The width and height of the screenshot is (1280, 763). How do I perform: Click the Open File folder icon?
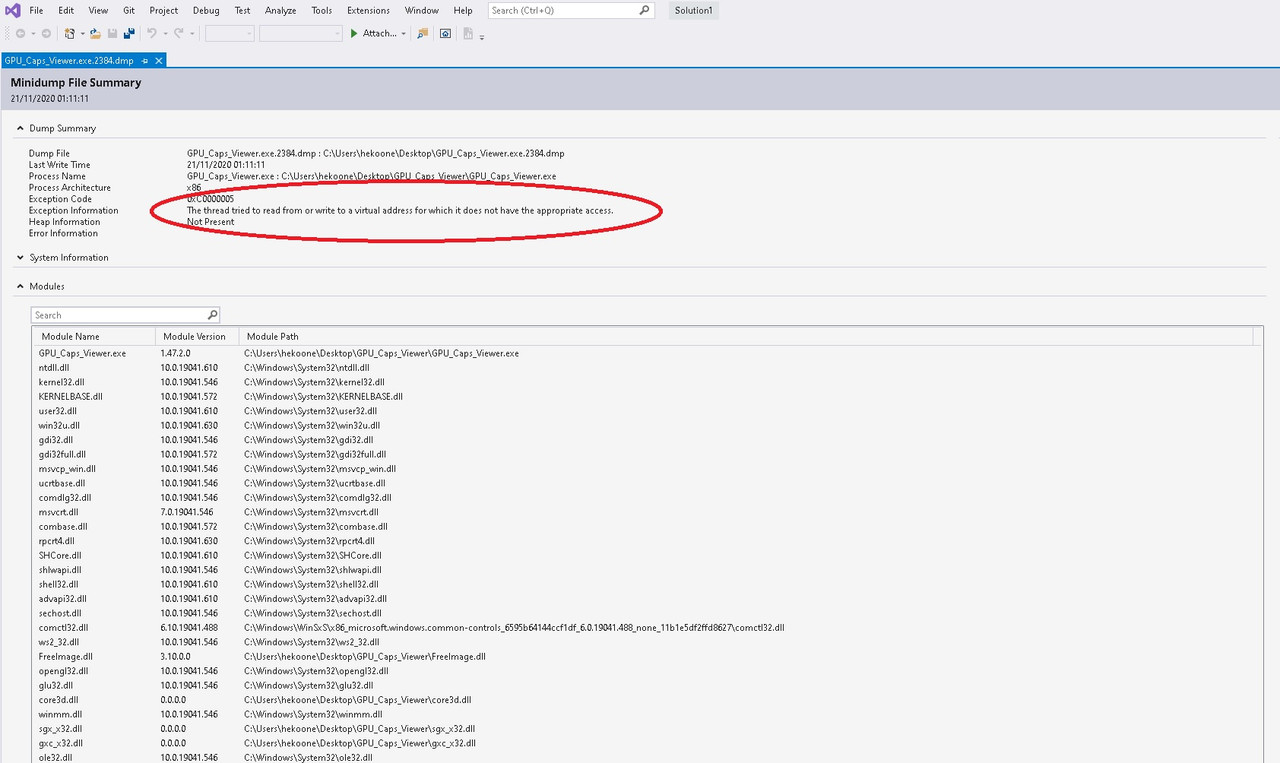coord(95,33)
